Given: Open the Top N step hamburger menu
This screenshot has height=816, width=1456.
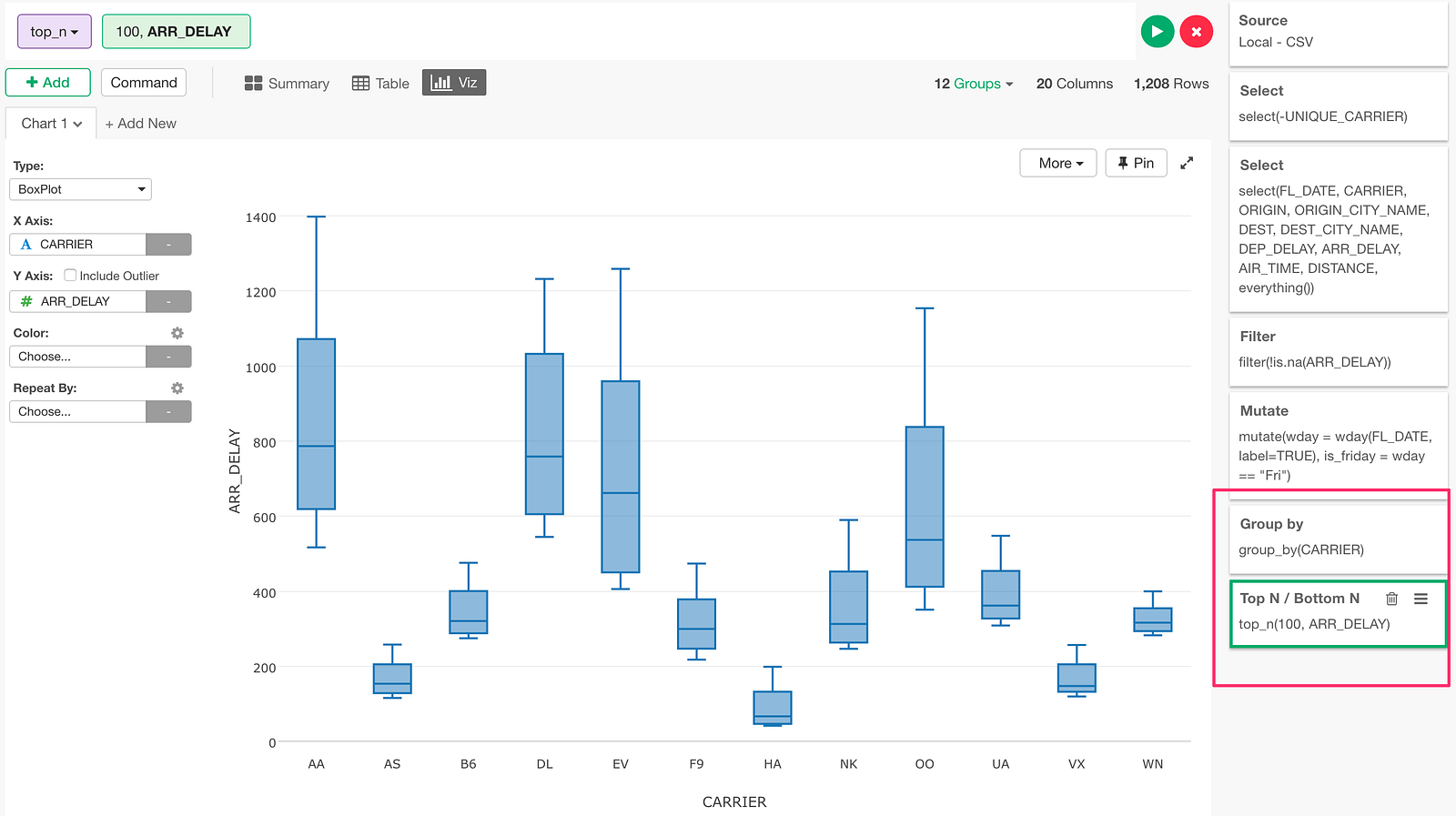Looking at the screenshot, I should click(x=1421, y=599).
